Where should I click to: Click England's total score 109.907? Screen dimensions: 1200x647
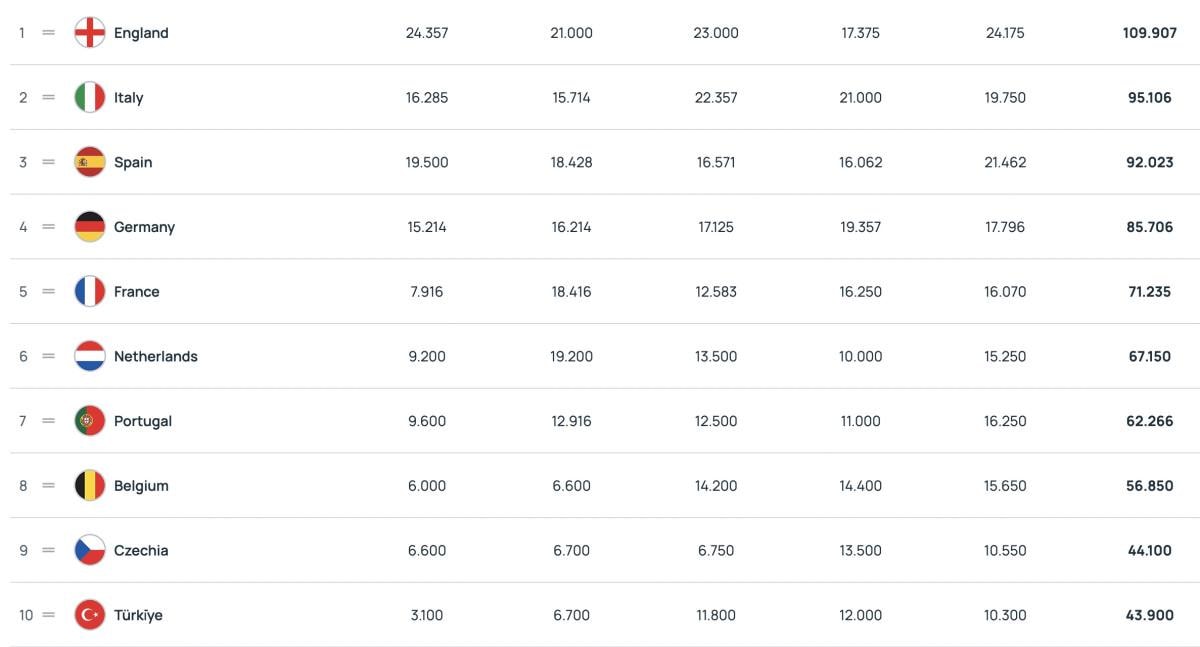click(x=1149, y=33)
